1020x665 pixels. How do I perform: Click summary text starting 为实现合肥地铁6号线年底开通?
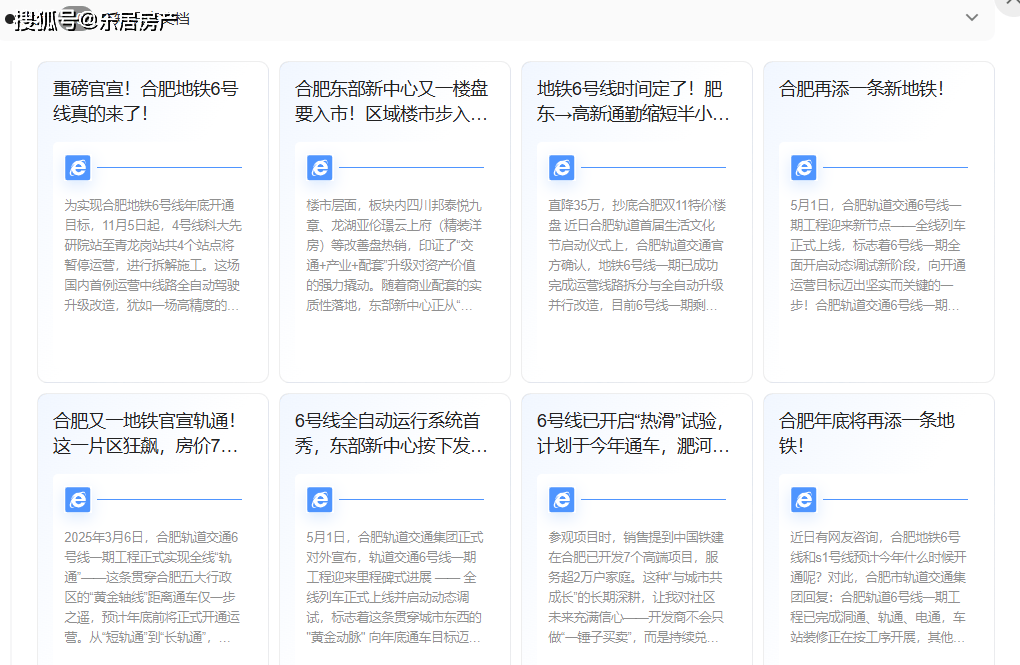pyautogui.click(x=152, y=255)
